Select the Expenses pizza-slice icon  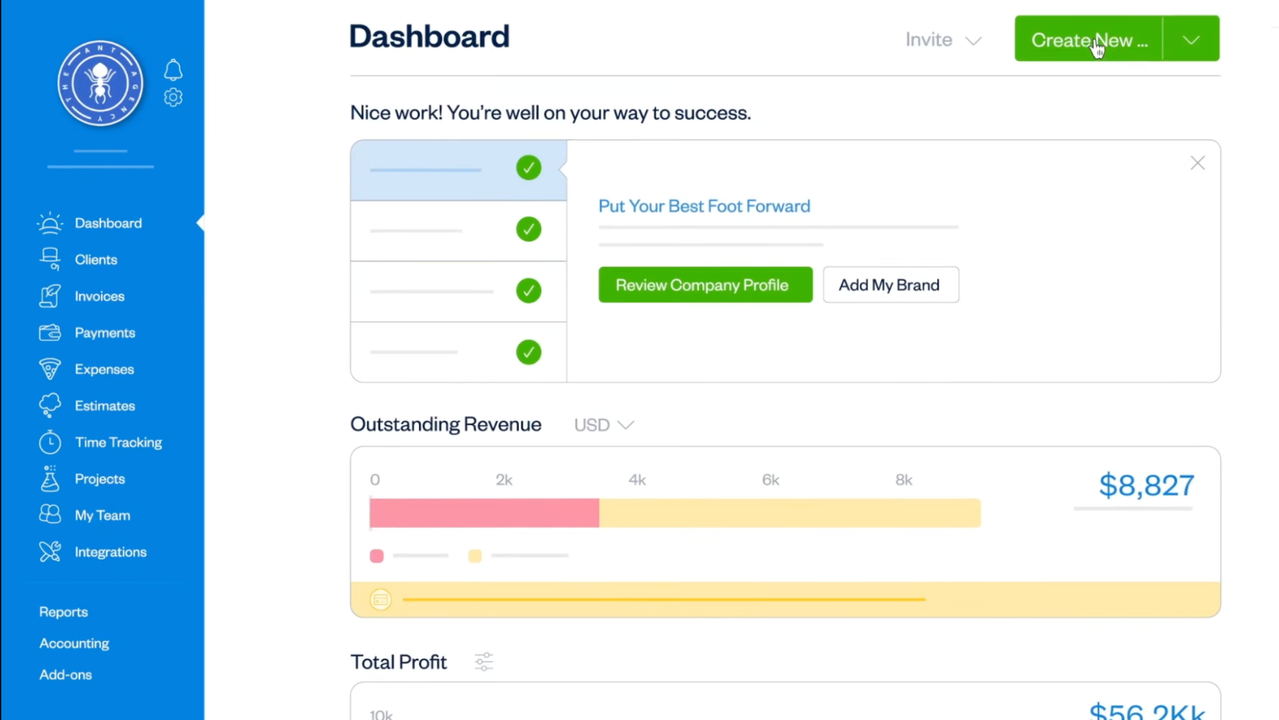(x=50, y=369)
